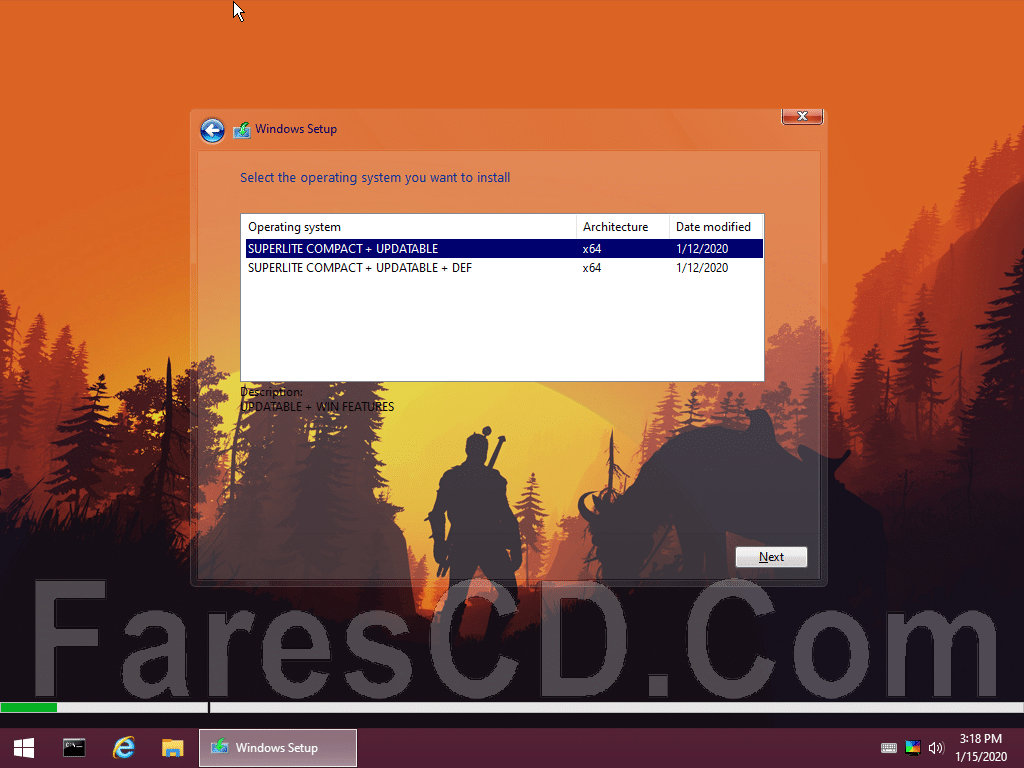Launch Internet Explorer from the taskbar
Image resolution: width=1024 pixels, height=768 pixels.
click(x=123, y=748)
